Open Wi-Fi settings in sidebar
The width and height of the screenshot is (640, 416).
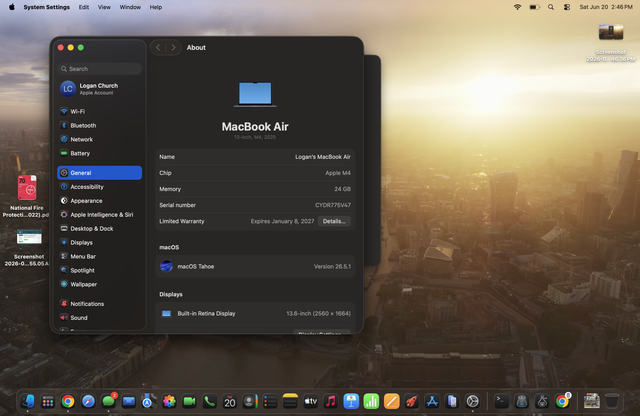click(x=100, y=111)
